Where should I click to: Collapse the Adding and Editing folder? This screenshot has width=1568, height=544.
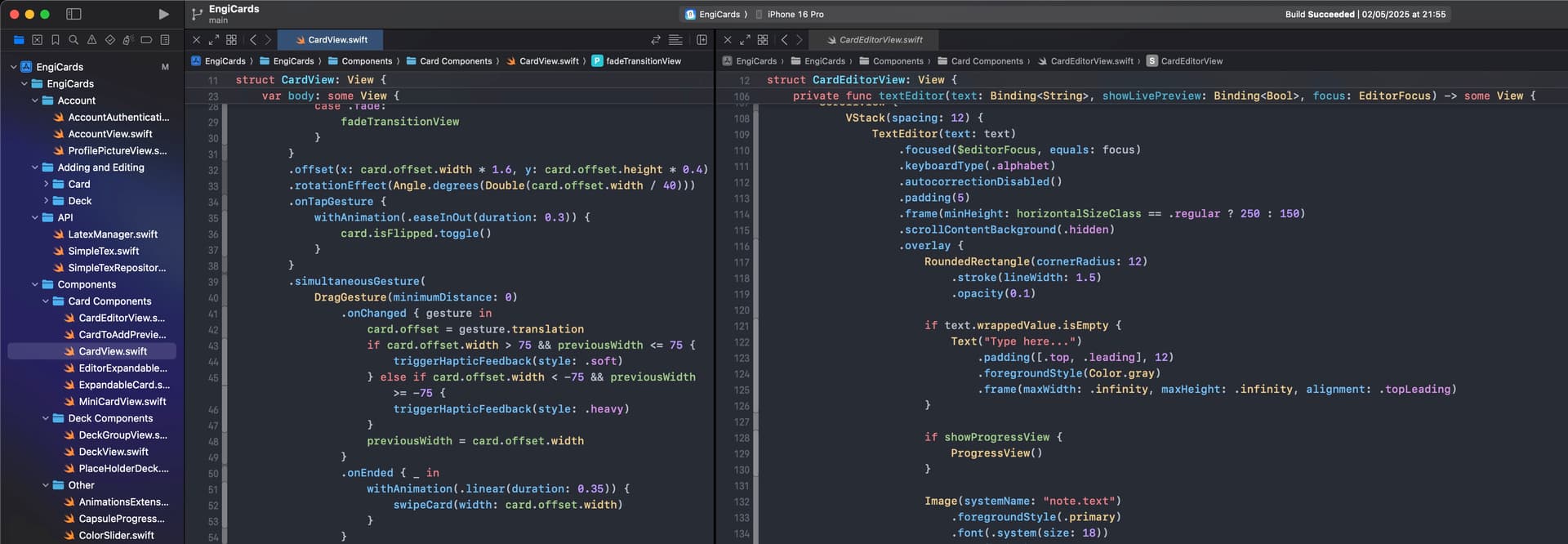[x=35, y=167]
